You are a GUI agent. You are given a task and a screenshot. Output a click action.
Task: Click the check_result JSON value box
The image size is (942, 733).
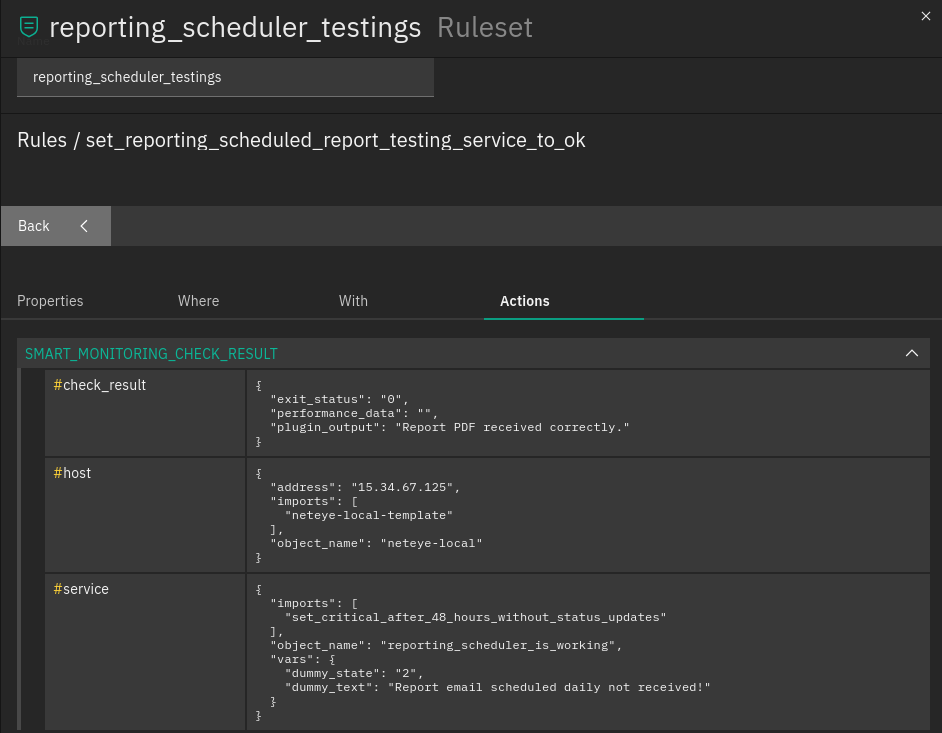[x=587, y=413]
